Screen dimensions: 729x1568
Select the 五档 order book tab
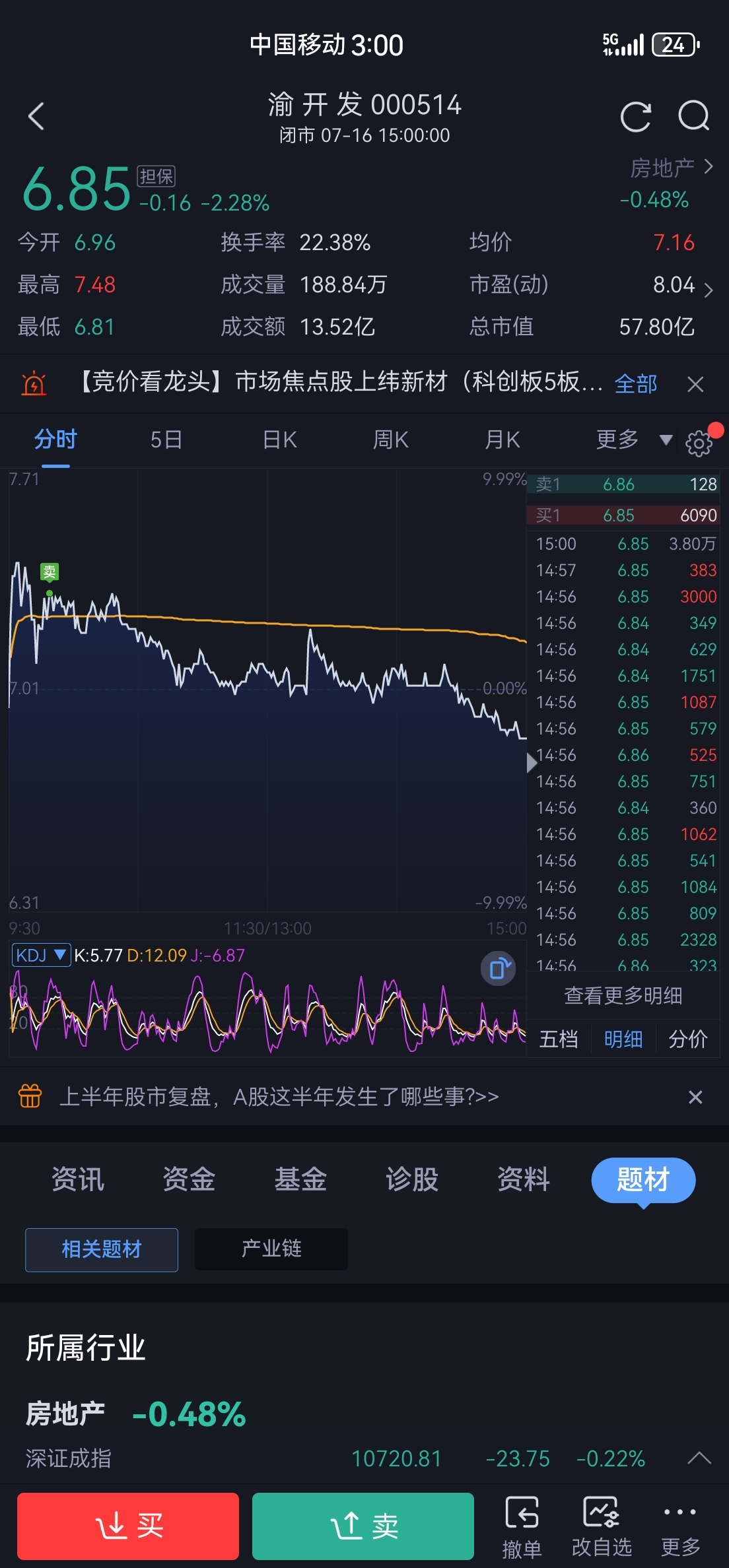pyautogui.click(x=559, y=1039)
